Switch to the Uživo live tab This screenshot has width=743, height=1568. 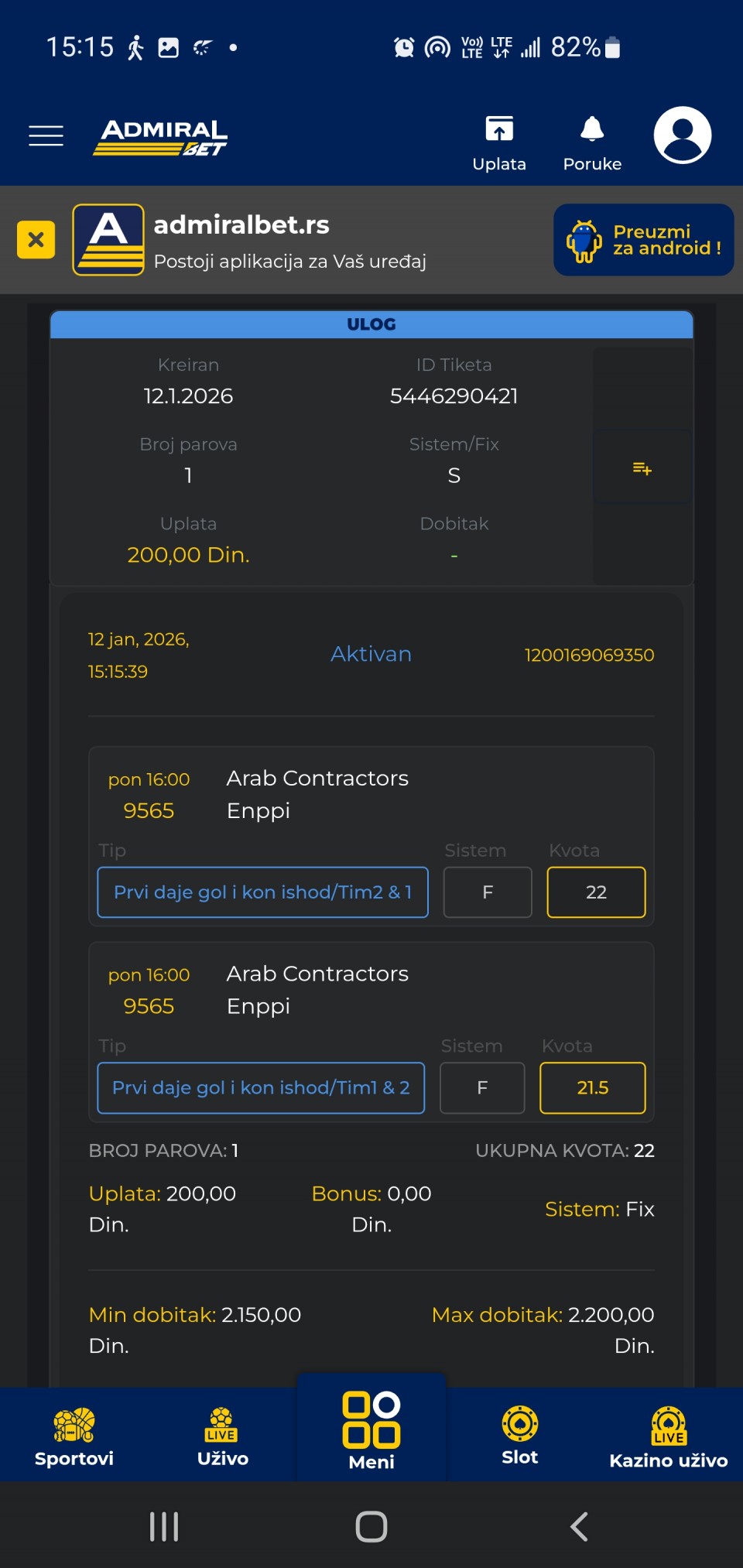223,1436
